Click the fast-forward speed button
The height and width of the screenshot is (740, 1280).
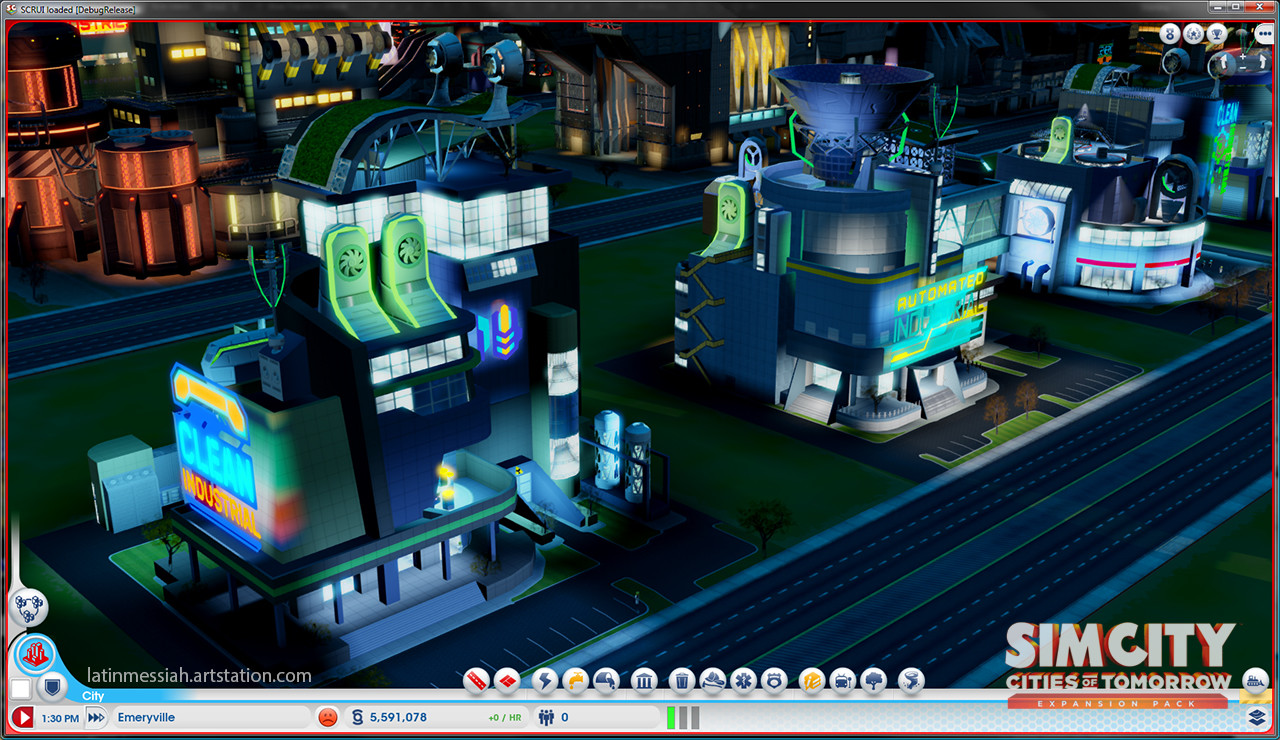click(96, 717)
